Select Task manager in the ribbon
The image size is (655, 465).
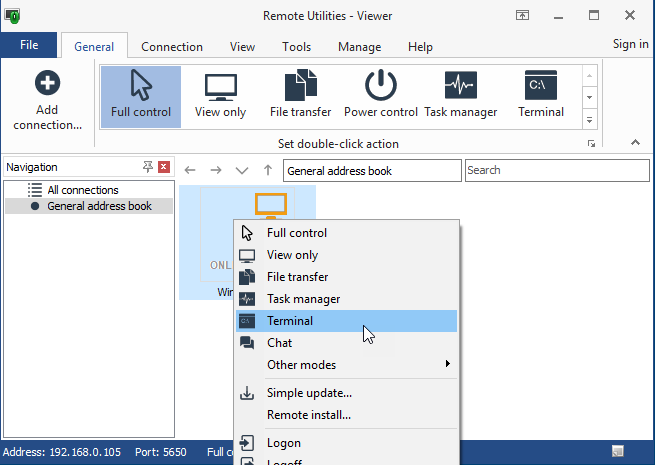[461, 97]
